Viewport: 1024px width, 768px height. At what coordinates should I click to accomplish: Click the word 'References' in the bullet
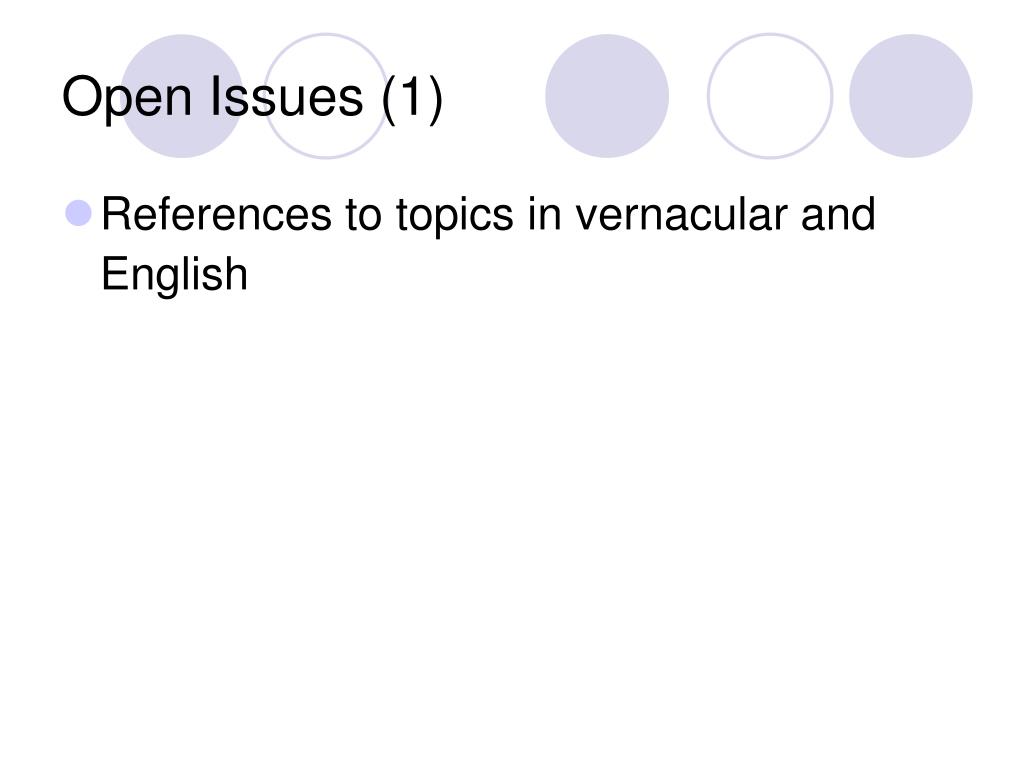pos(217,214)
